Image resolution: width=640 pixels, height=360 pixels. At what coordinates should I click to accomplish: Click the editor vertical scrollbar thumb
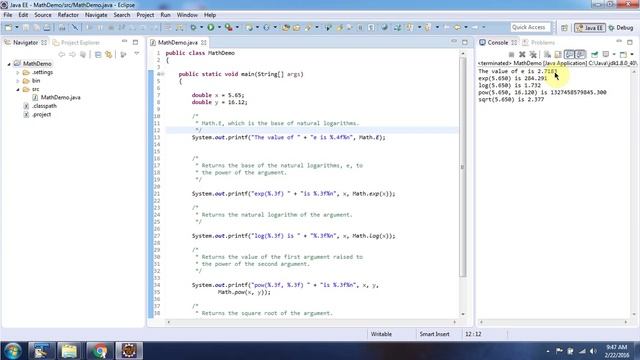462,167
